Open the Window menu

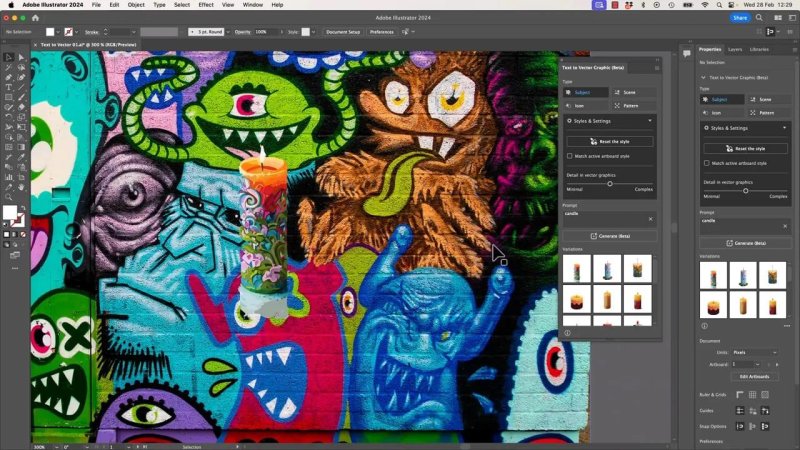[253, 5]
